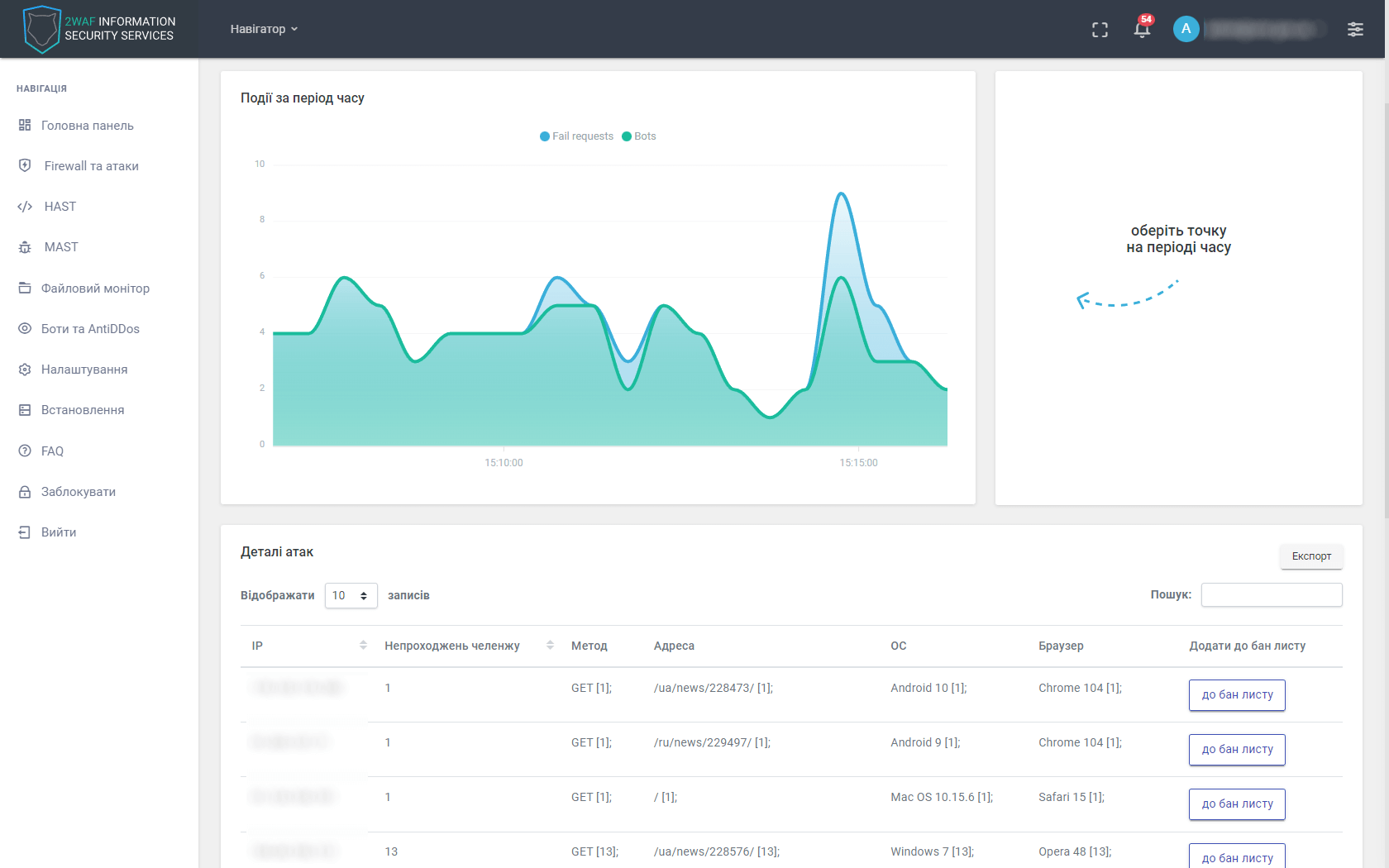Click the Експорт button
The image size is (1389, 868).
click(x=1310, y=556)
